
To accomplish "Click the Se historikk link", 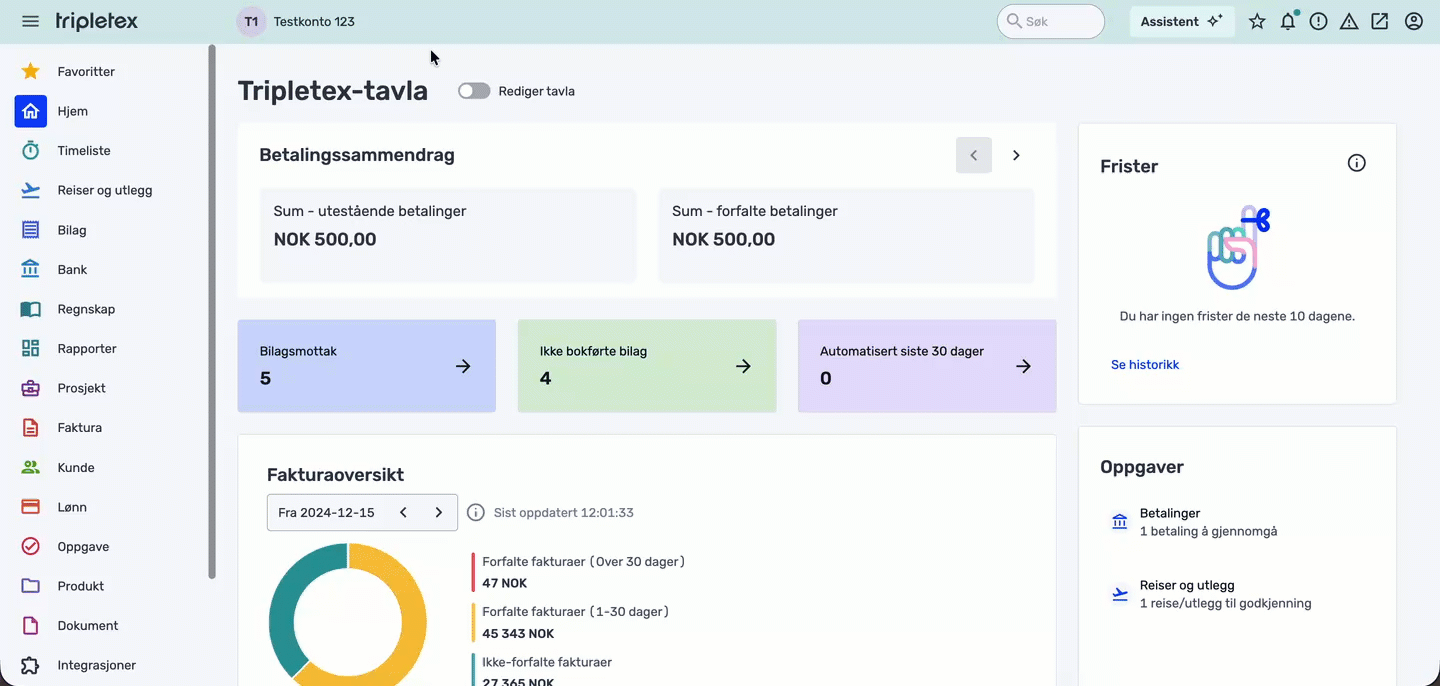I will [x=1145, y=365].
